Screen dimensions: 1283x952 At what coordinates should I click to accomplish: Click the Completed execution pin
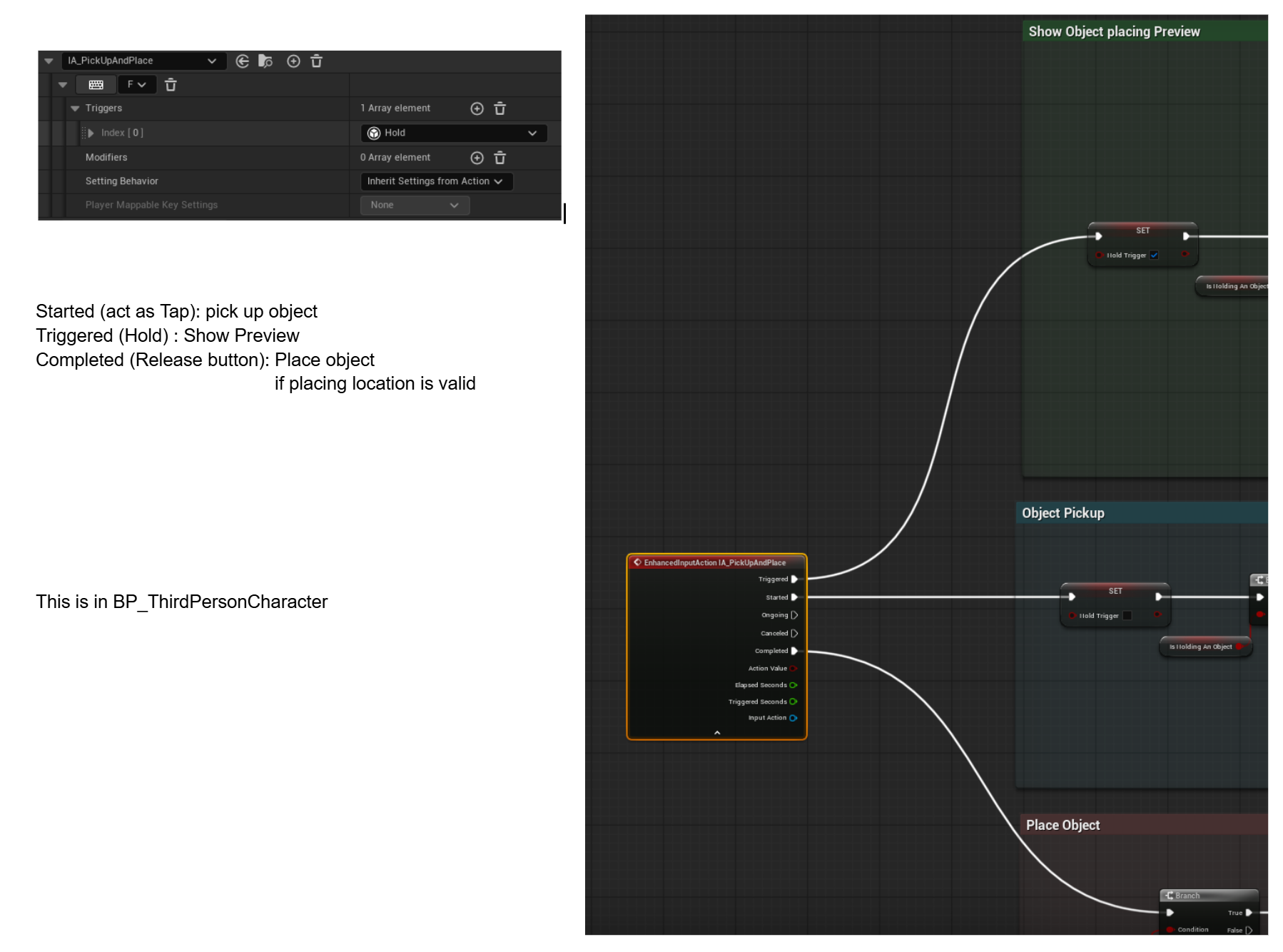[794, 651]
